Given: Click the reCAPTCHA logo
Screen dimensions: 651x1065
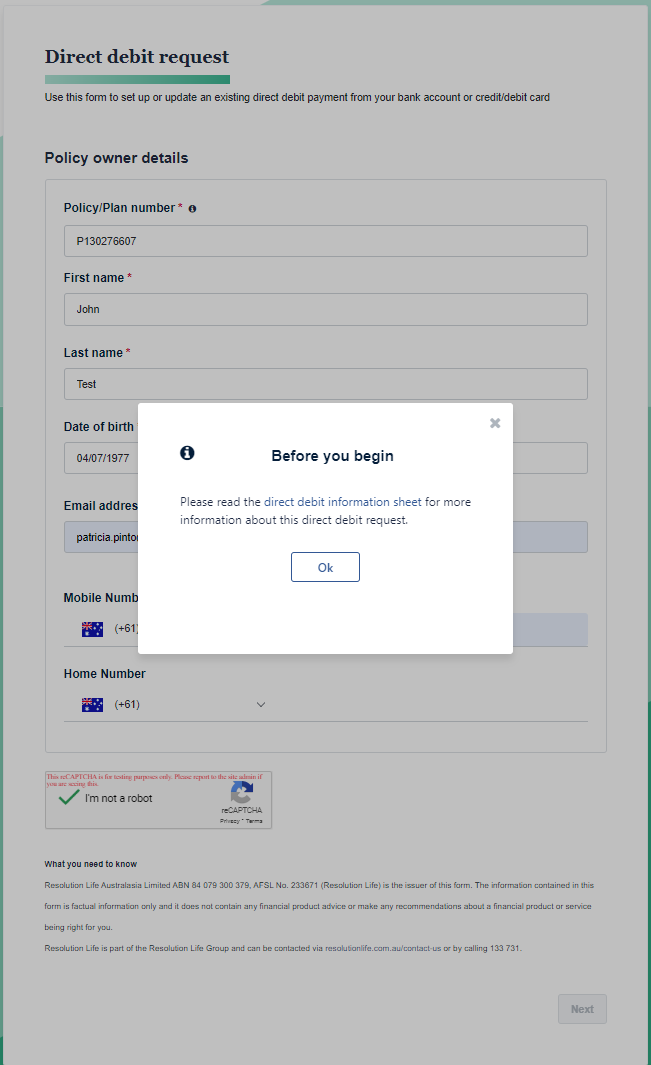Looking at the screenshot, I should coord(241,793).
